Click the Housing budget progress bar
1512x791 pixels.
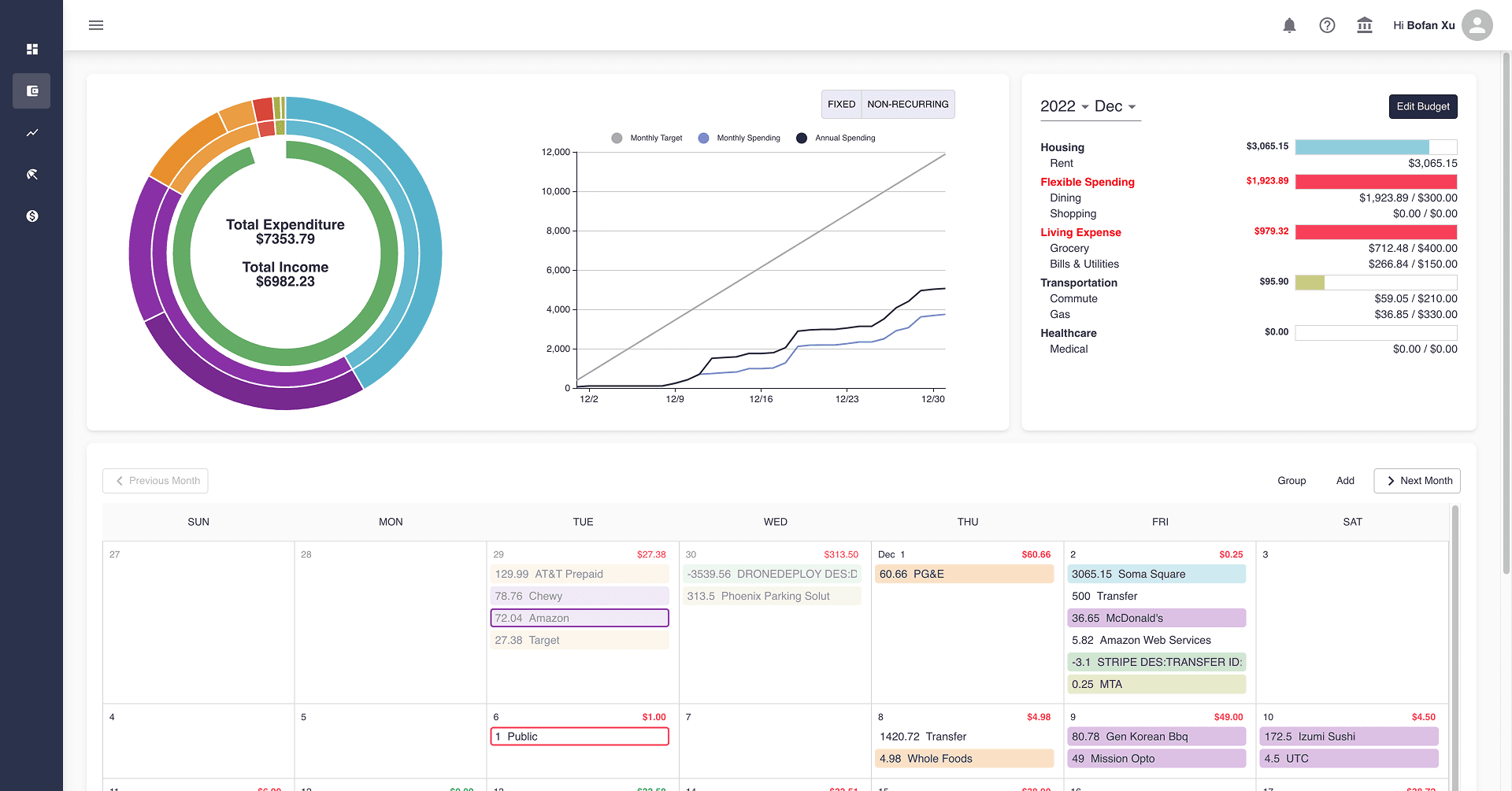click(x=1376, y=146)
